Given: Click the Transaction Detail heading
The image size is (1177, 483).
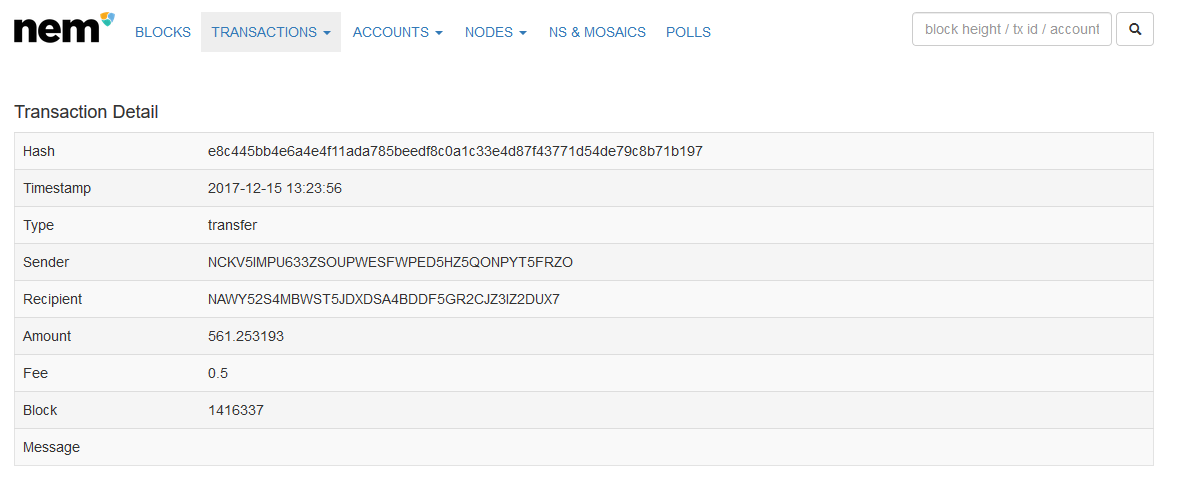Looking at the screenshot, I should click(86, 113).
